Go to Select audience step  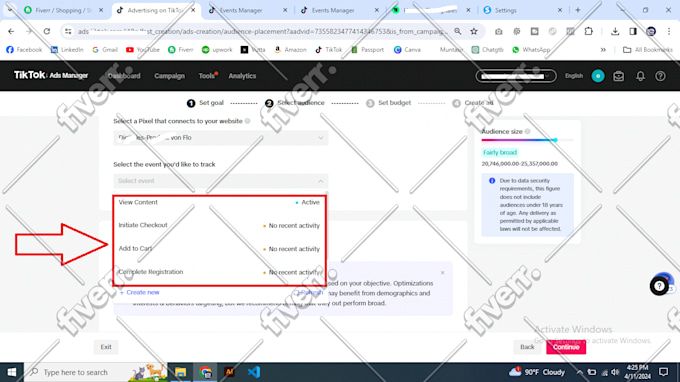(x=294, y=103)
